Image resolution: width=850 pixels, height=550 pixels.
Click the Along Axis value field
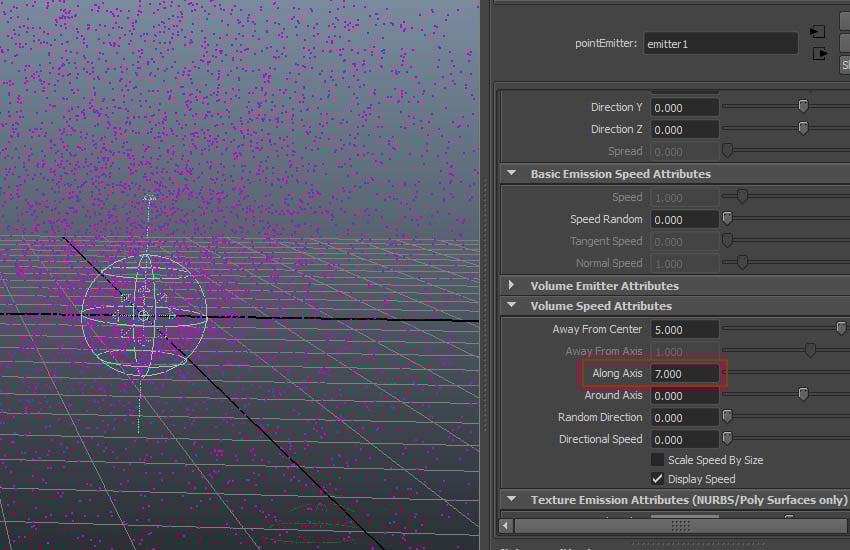(684, 374)
